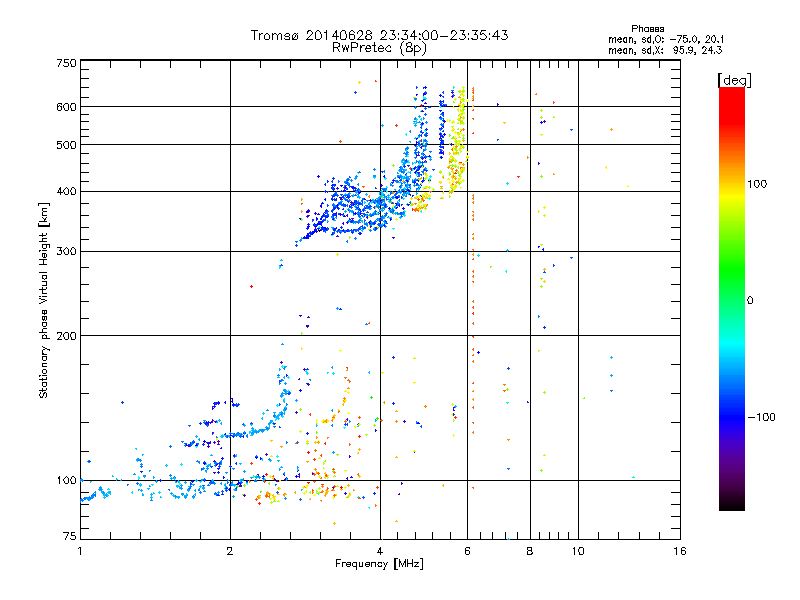
Task: Click the y-axis tick label '300'
Action: pyautogui.click(x=66, y=252)
